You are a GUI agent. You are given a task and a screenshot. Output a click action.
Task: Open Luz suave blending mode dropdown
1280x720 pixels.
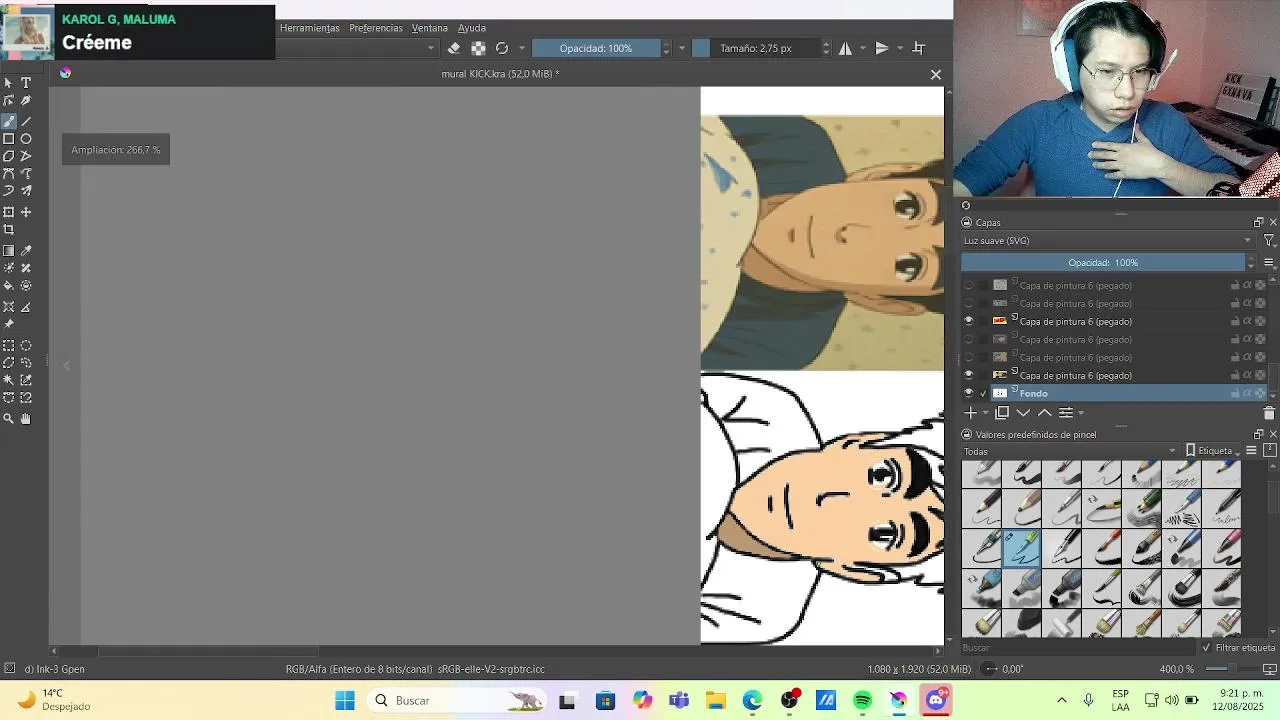pos(1108,241)
